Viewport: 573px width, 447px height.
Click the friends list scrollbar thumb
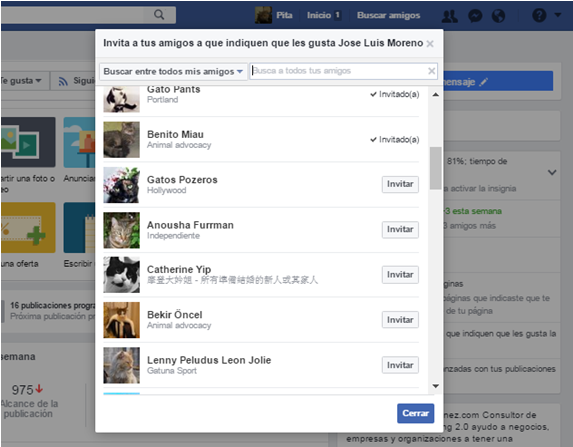point(436,168)
